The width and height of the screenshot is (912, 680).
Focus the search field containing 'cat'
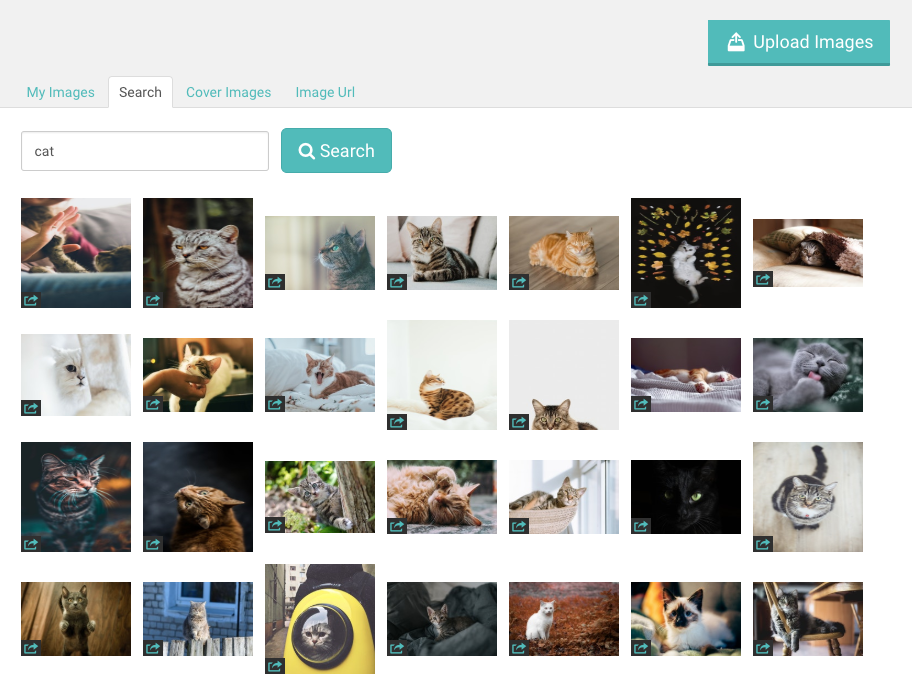[145, 151]
